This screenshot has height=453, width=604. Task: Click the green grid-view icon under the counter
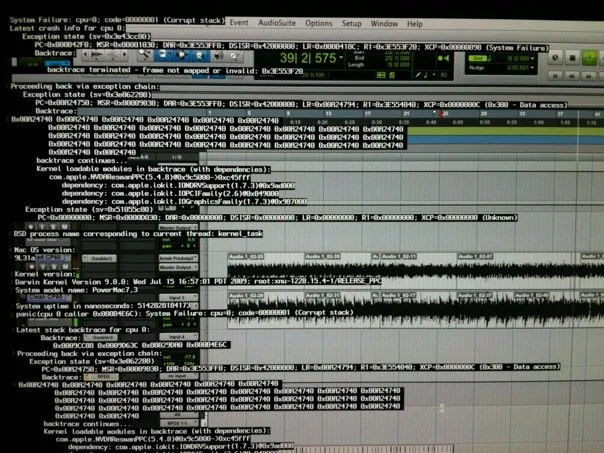[x=381, y=75]
